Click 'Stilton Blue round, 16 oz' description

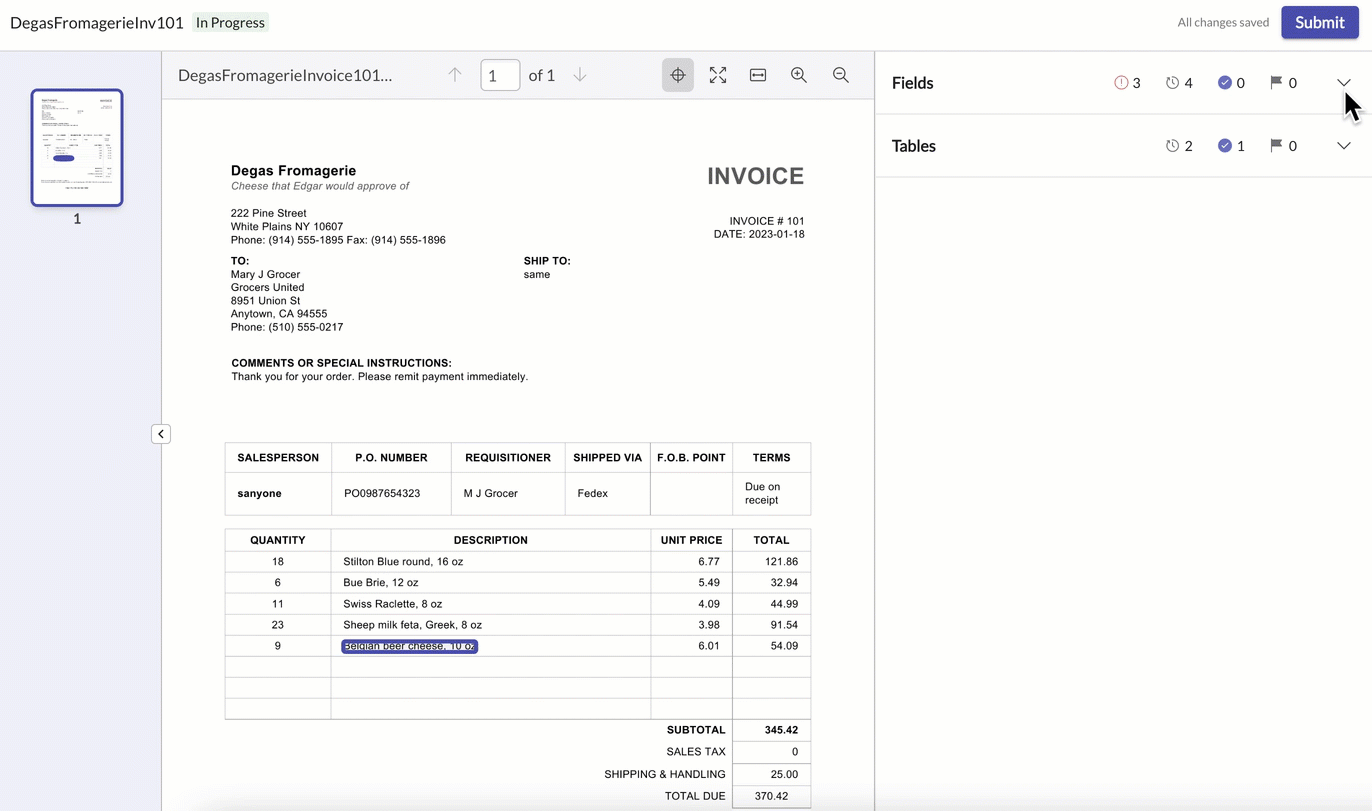point(403,562)
